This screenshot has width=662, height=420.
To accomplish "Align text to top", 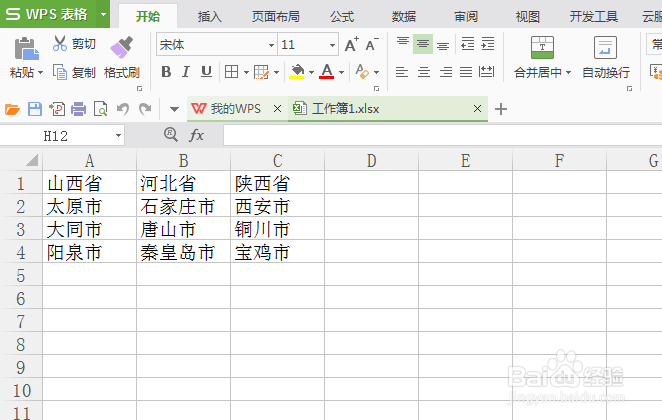I will [x=403, y=43].
